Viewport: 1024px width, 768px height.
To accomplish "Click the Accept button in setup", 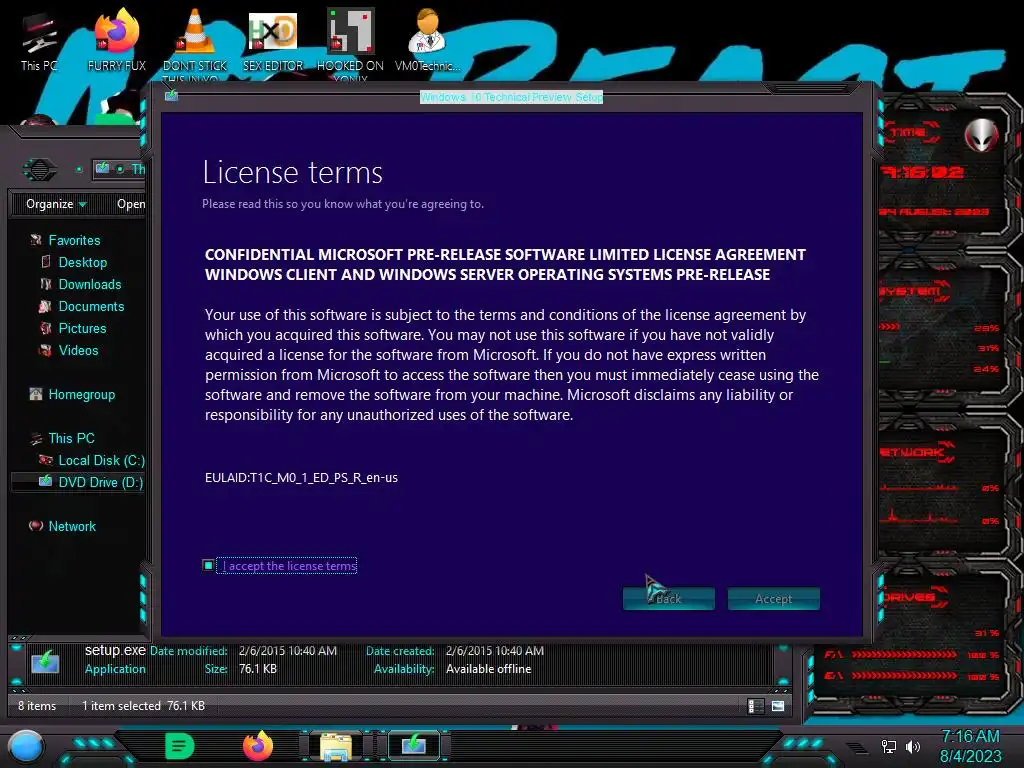I will [774, 599].
